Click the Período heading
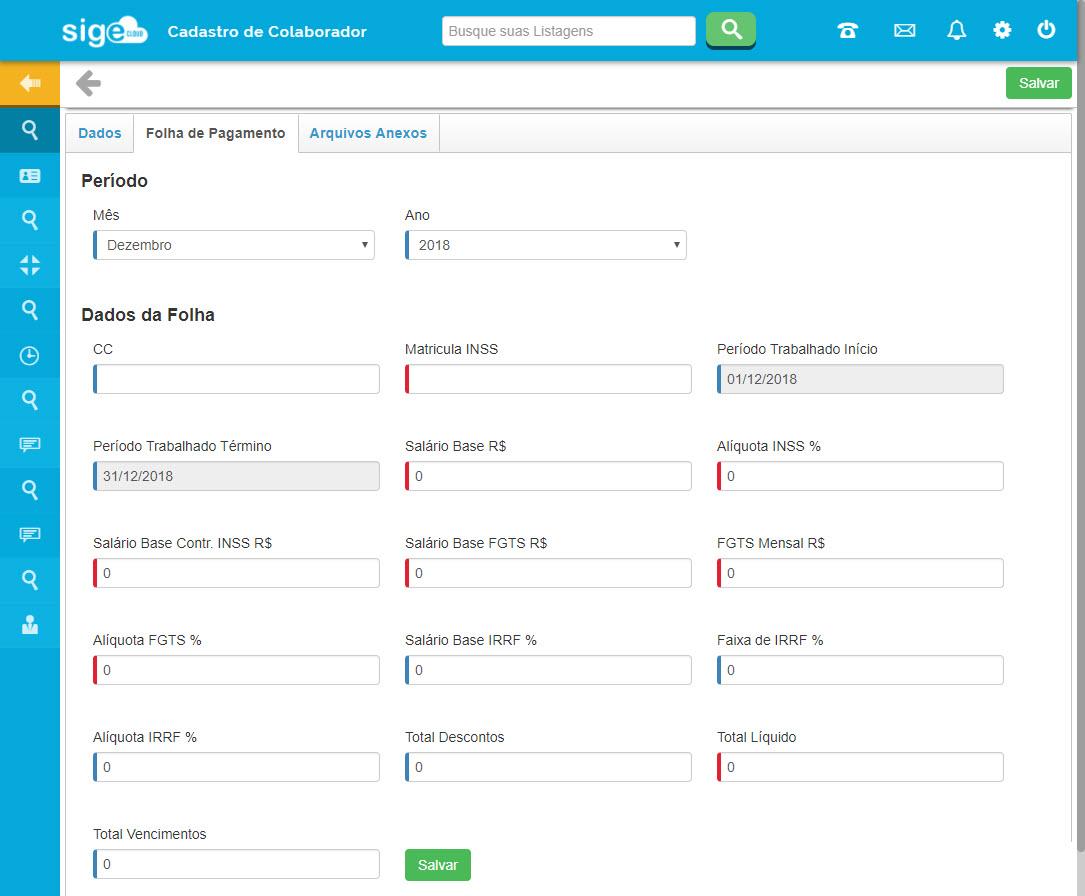1085x896 pixels. click(x=114, y=181)
